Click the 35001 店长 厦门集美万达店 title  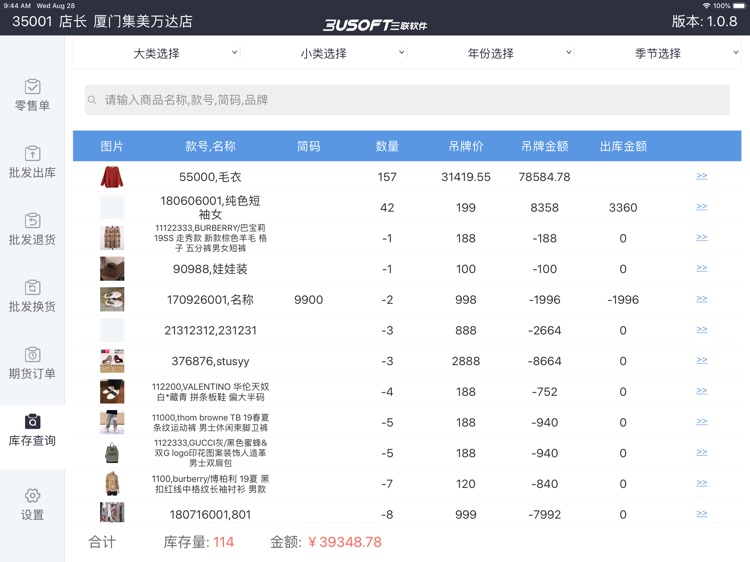pos(102,22)
